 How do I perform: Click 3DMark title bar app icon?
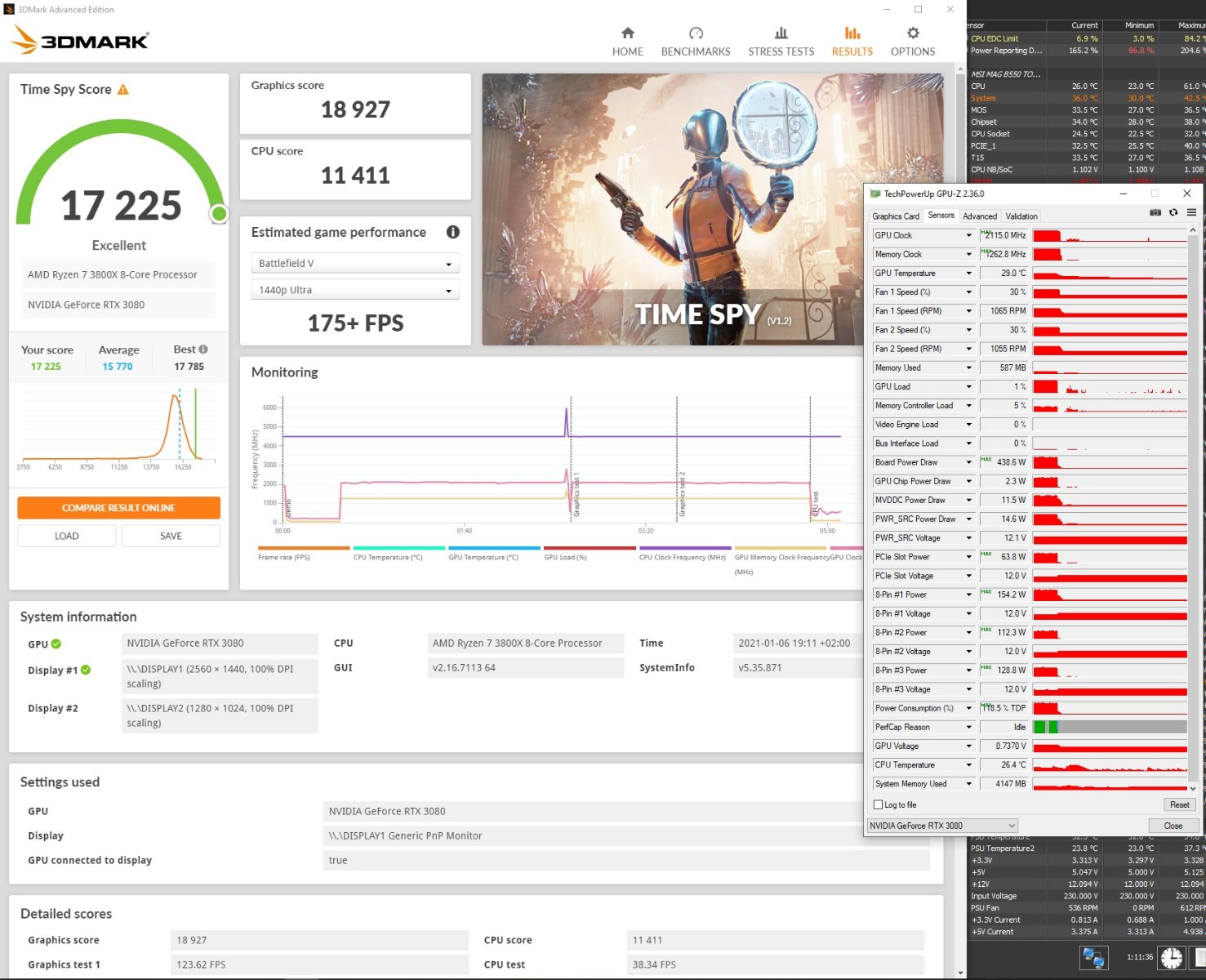coord(9,10)
